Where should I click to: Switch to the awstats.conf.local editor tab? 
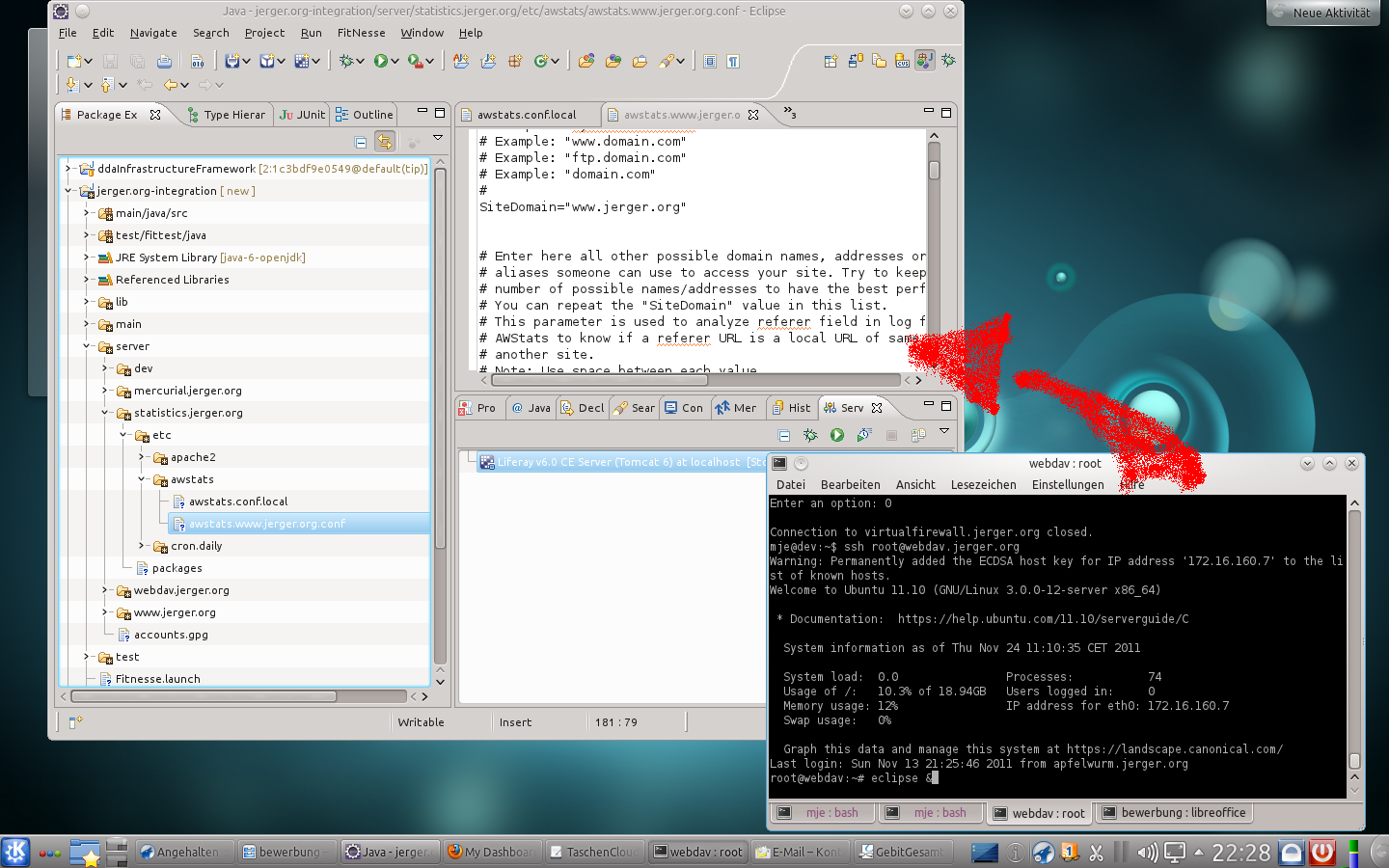(527, 114)
